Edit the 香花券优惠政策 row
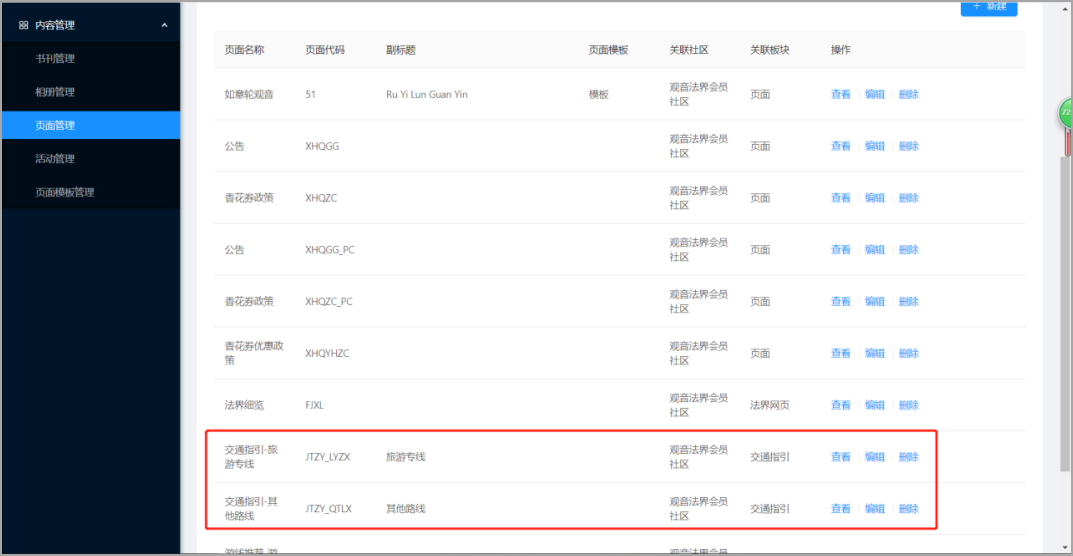 875,353
